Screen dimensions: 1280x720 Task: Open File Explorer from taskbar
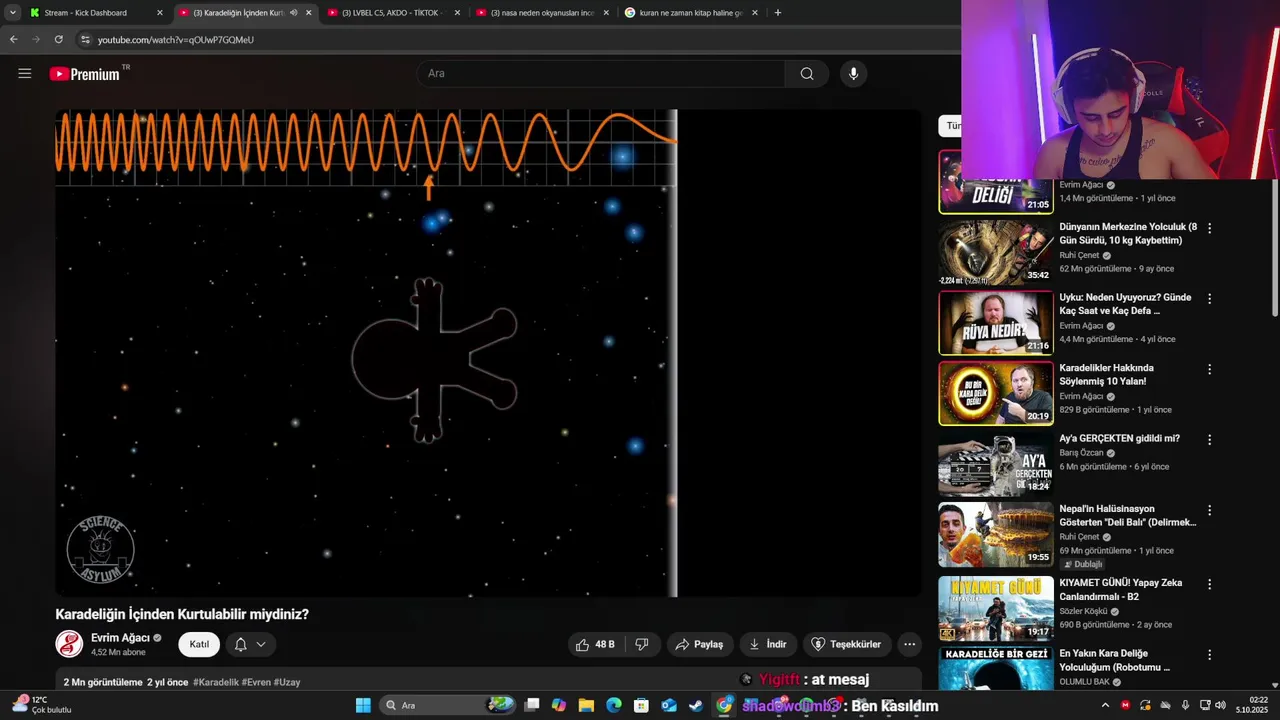586,705
